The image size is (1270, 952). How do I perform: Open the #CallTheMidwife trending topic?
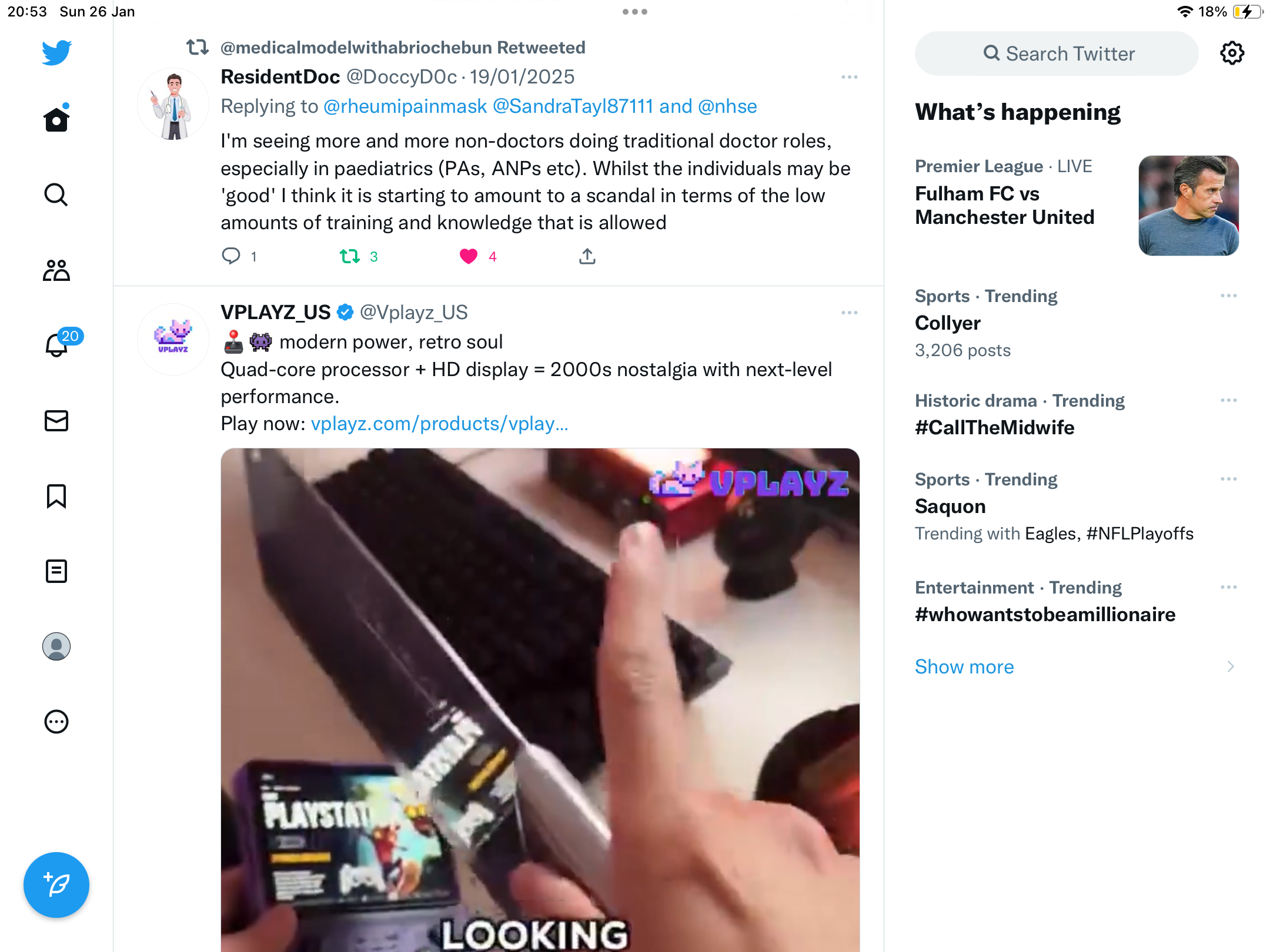[995, 427]
